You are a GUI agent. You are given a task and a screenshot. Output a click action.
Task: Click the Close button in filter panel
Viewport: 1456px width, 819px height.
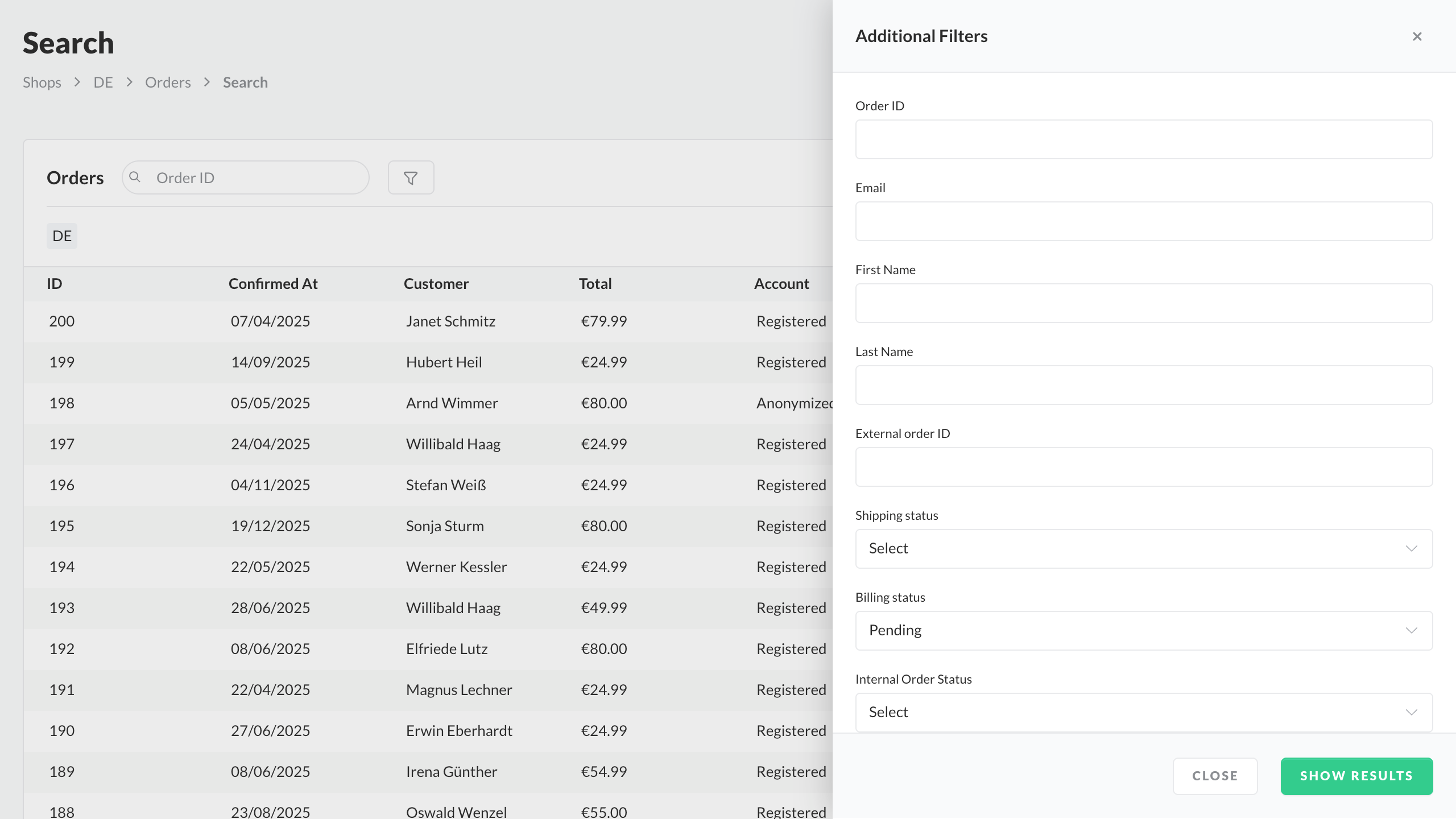[x=1215, y=776]
